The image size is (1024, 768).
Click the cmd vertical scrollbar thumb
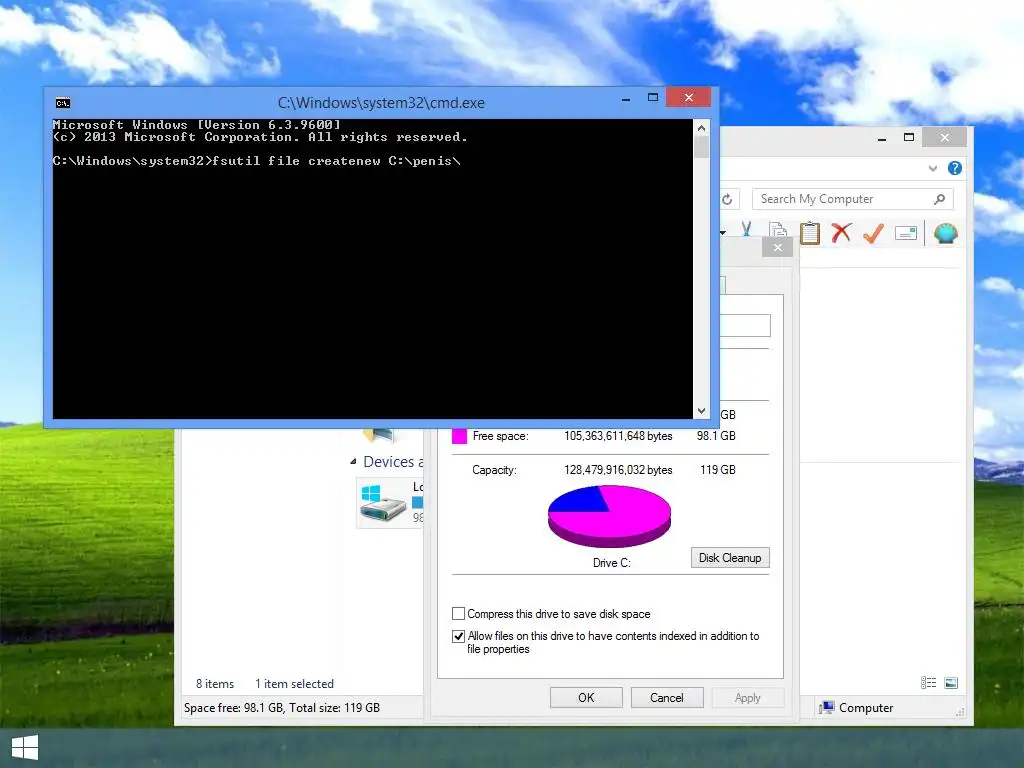pyautogui.click(x=701, y=146)
